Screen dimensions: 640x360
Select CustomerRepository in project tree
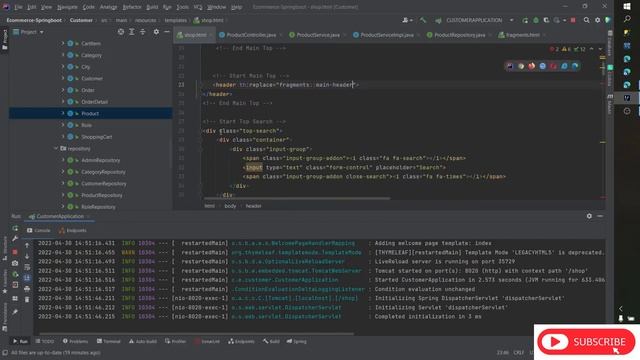[x=104, y=184]
